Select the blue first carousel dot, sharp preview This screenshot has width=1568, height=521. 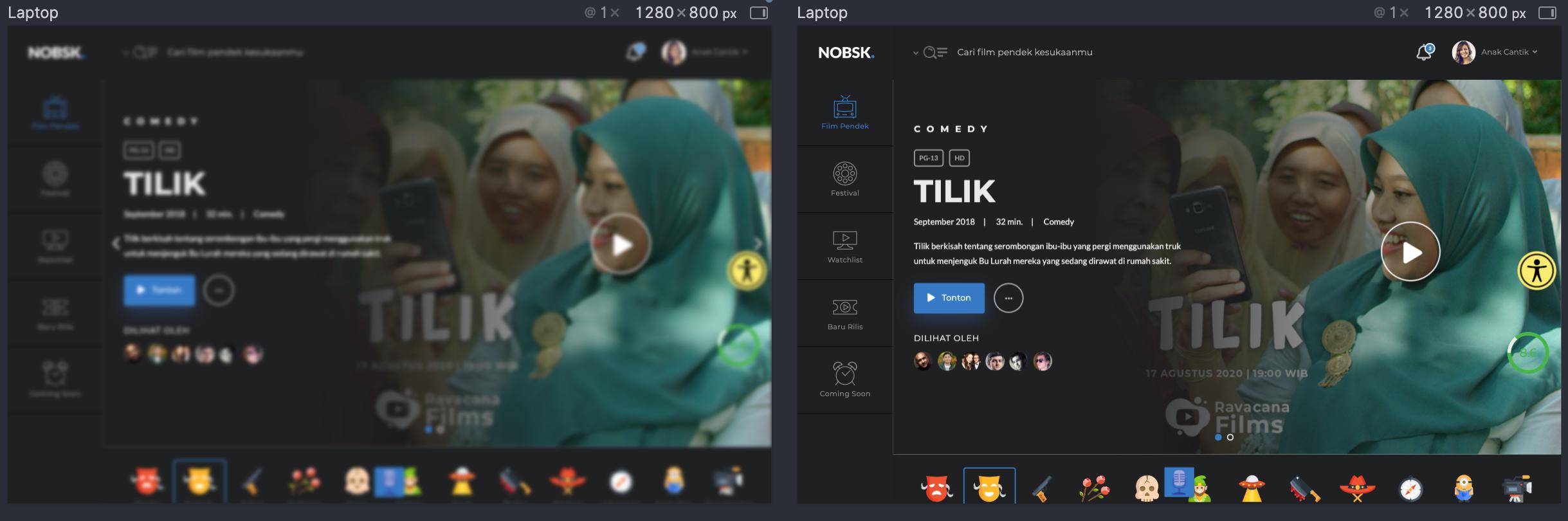click(1218, 437)
